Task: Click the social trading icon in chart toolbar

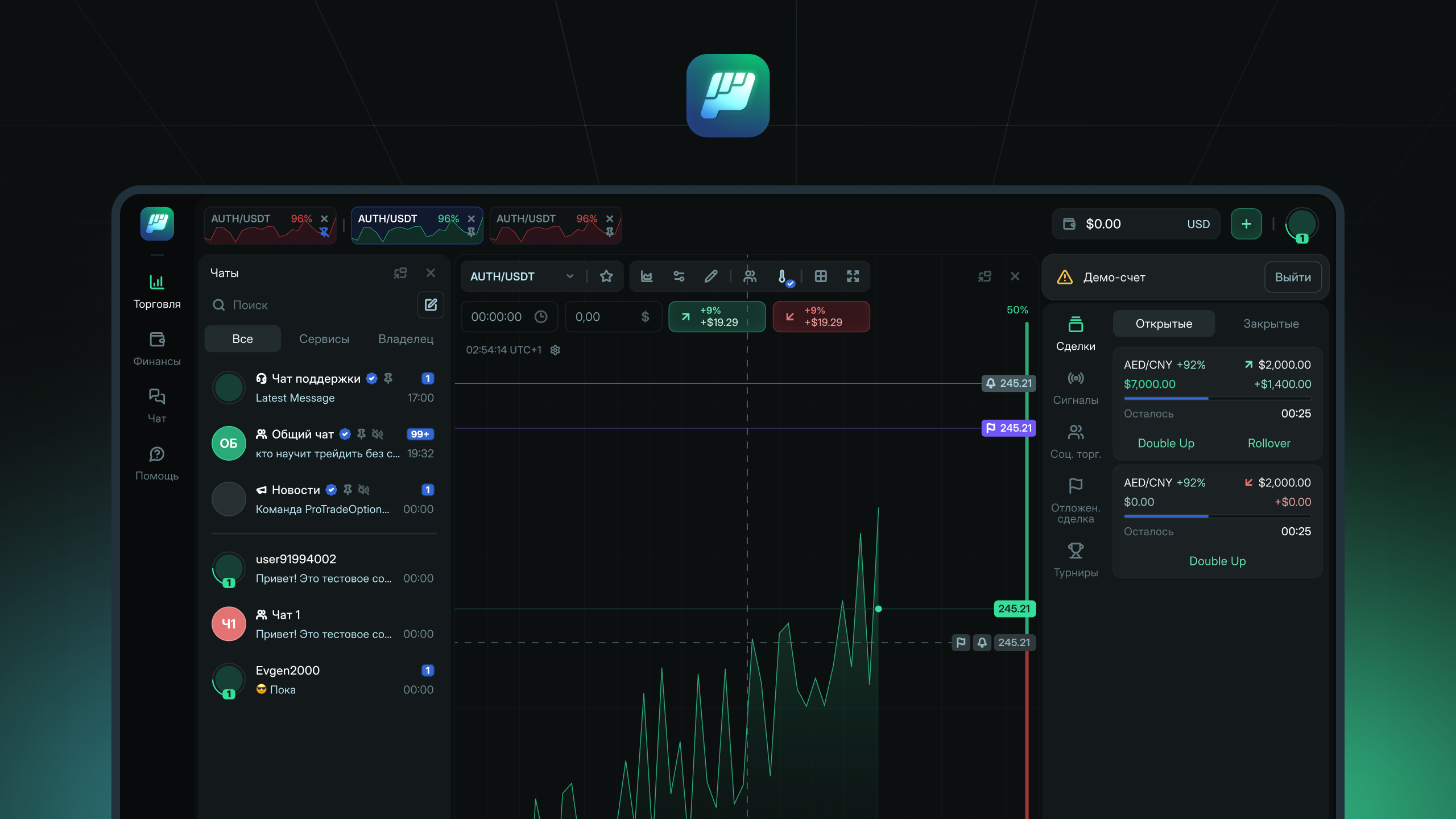Action: point(749,276)
